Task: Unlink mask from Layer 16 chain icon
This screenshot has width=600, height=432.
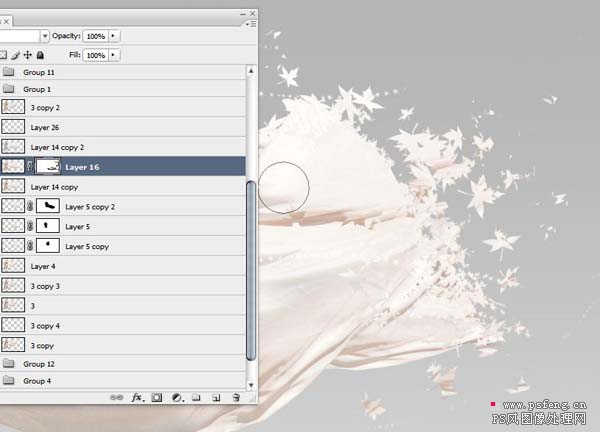Action: pyautogui.click(x=30, y=166)
